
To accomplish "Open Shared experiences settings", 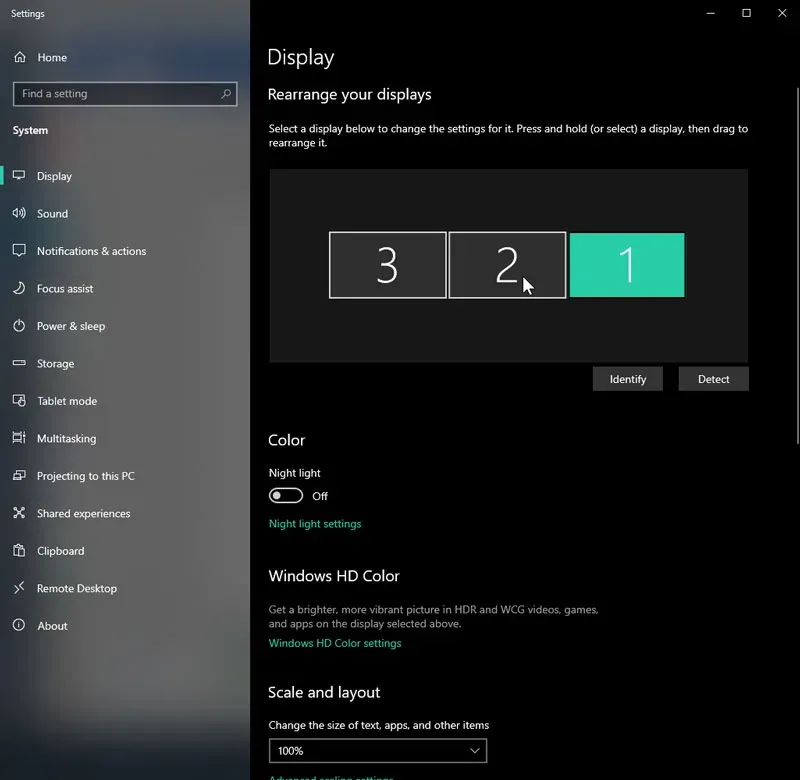I will point(125,513).
